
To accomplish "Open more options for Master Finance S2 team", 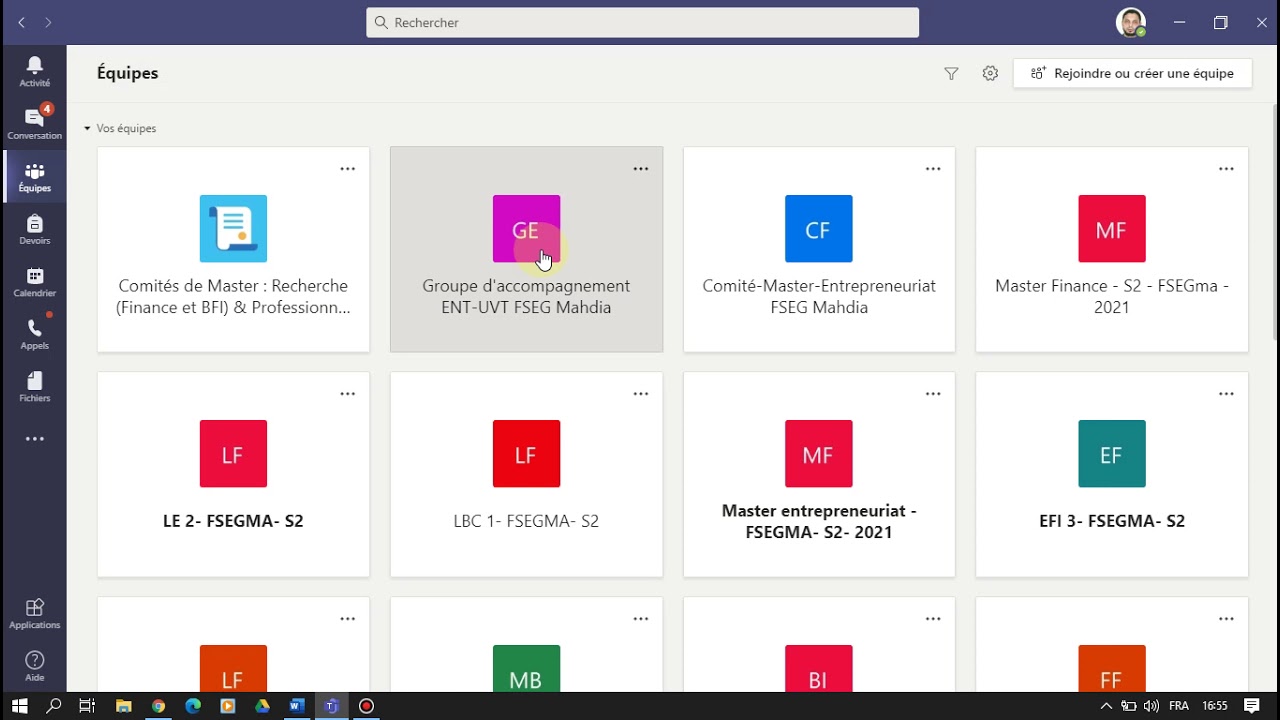I will 1226,169.
